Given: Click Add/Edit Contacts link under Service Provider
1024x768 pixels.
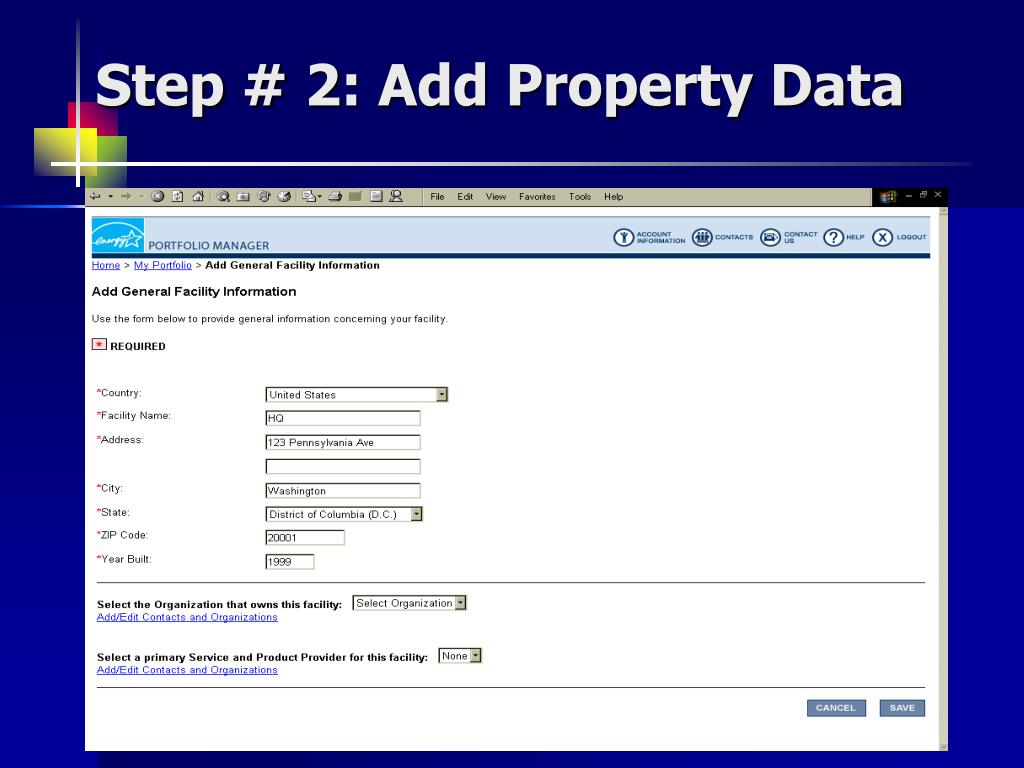Looking at the screenshot, I should (187, 670).
